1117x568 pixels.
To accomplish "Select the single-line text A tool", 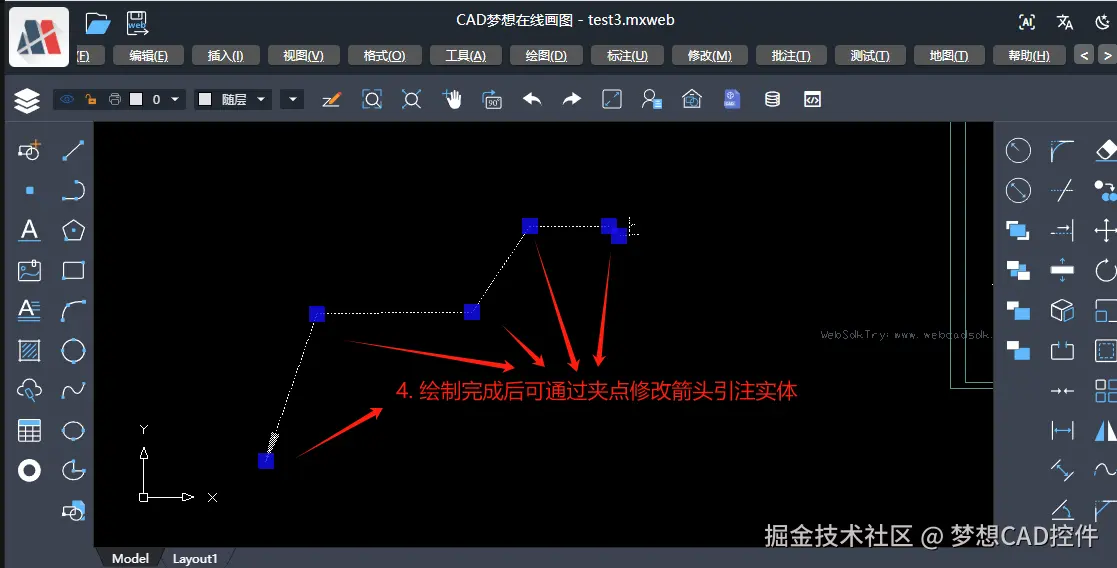I will (x=29, y=230).
